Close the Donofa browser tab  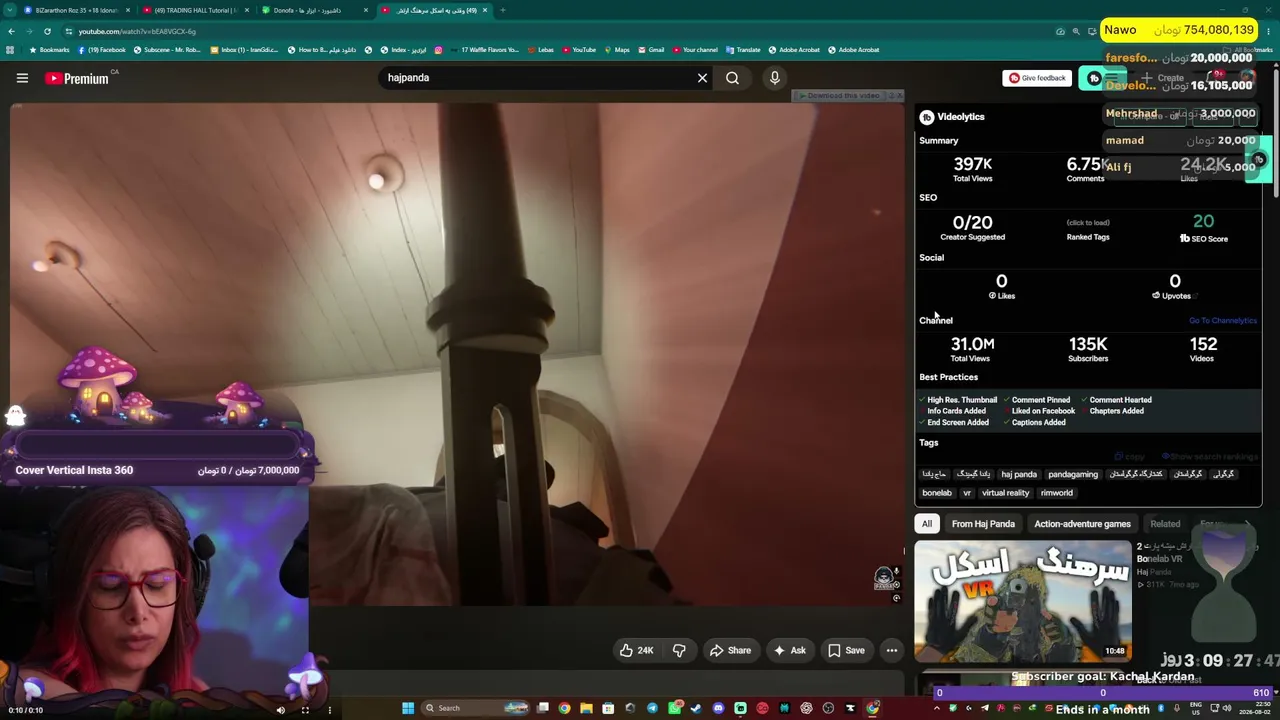point(366,10)
